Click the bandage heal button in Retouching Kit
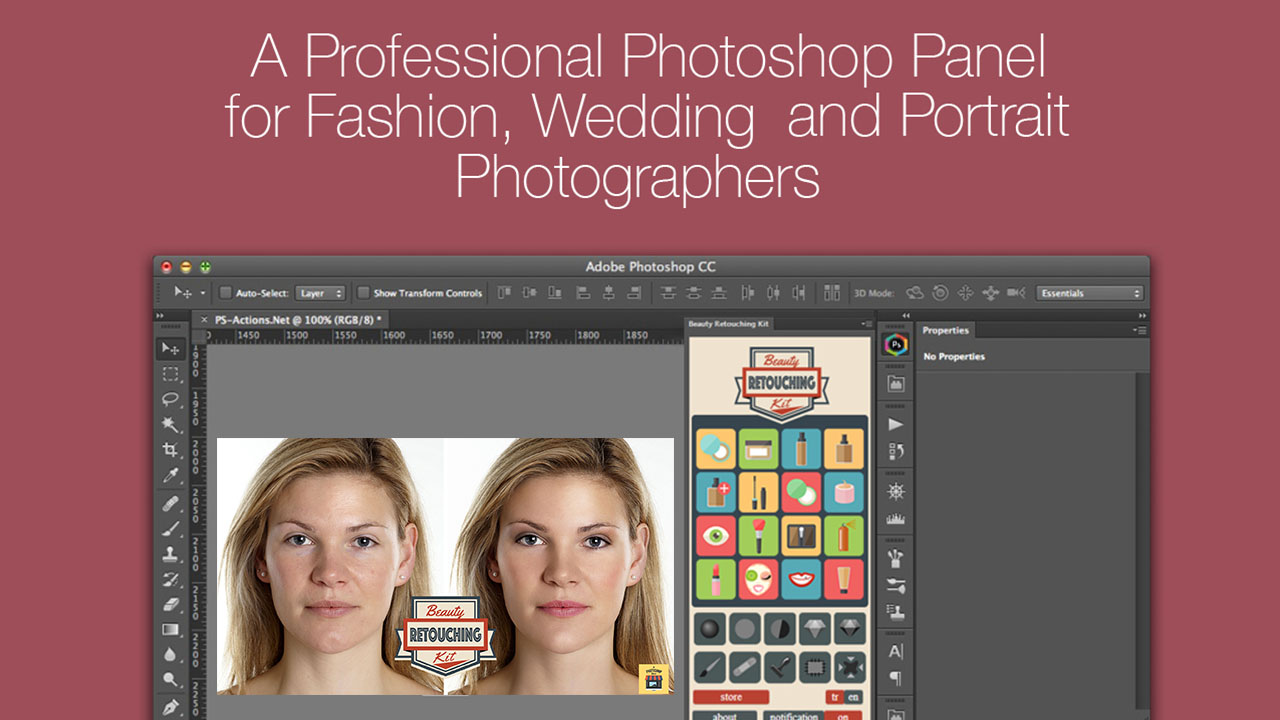The width and height of the screenshot is (1280, 720). 744,666
